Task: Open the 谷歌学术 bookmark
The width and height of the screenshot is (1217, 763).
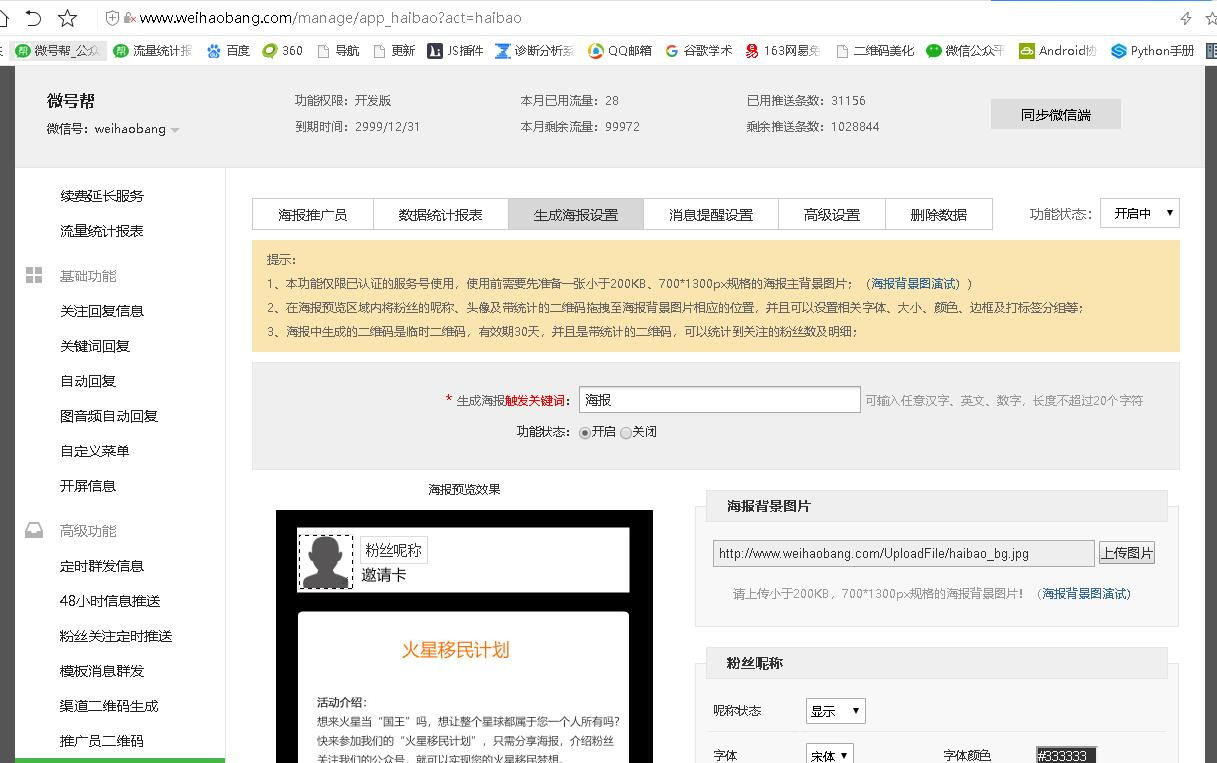Action: pos(698,50)
